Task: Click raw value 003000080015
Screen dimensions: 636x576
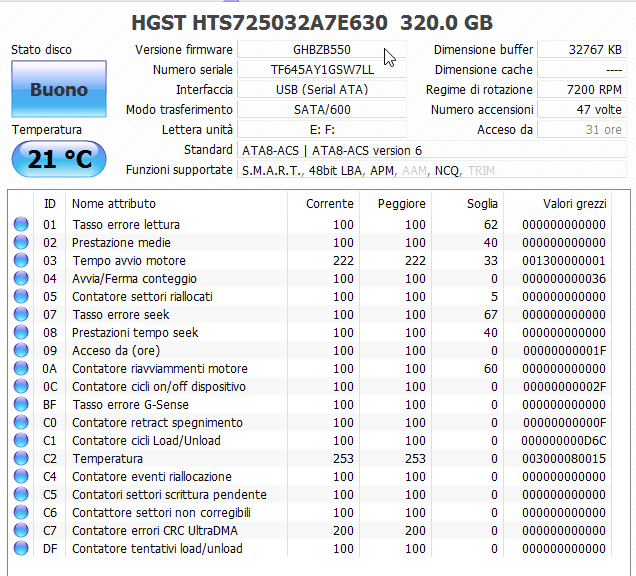Action: point(564,458)
